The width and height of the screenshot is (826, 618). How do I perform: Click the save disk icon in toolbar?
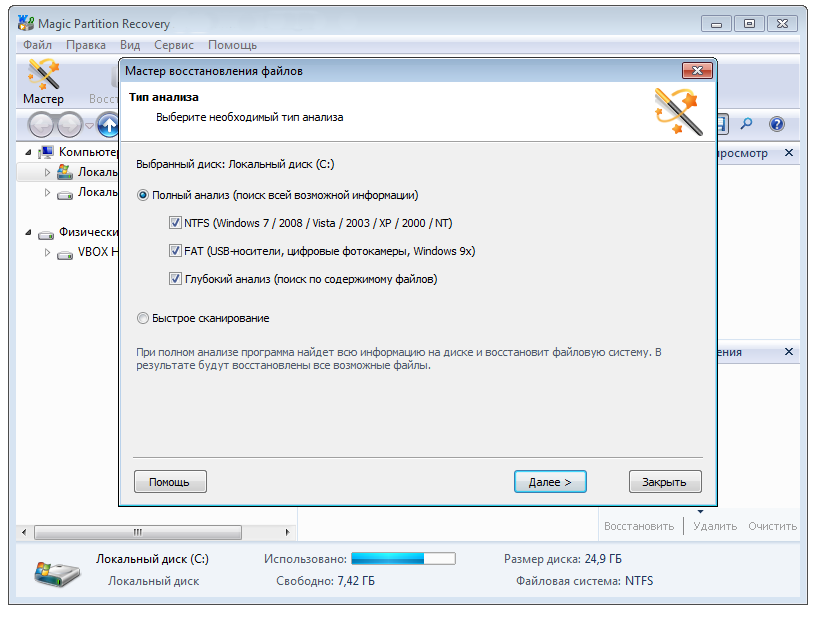tap(722, 124)
